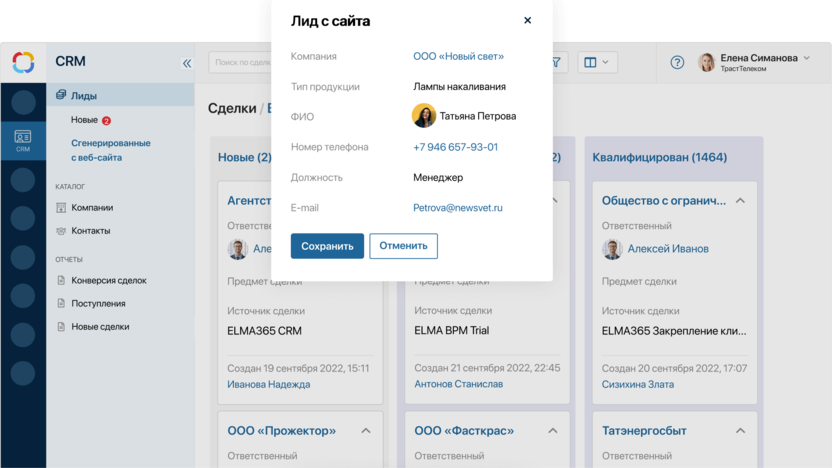The width and height of the screenshot is (832, 468).
Task: Open the help question mark icon
Action: point(677,63)
